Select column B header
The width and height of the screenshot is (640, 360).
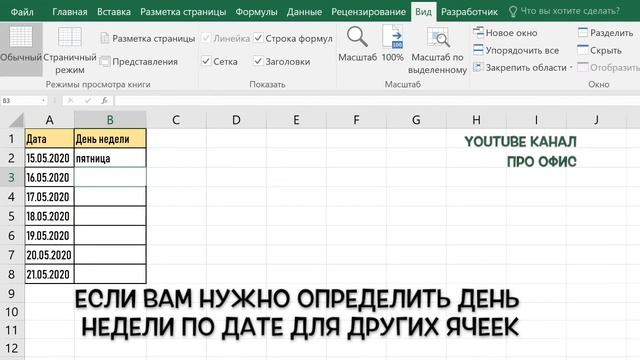[x=110, y=120]
